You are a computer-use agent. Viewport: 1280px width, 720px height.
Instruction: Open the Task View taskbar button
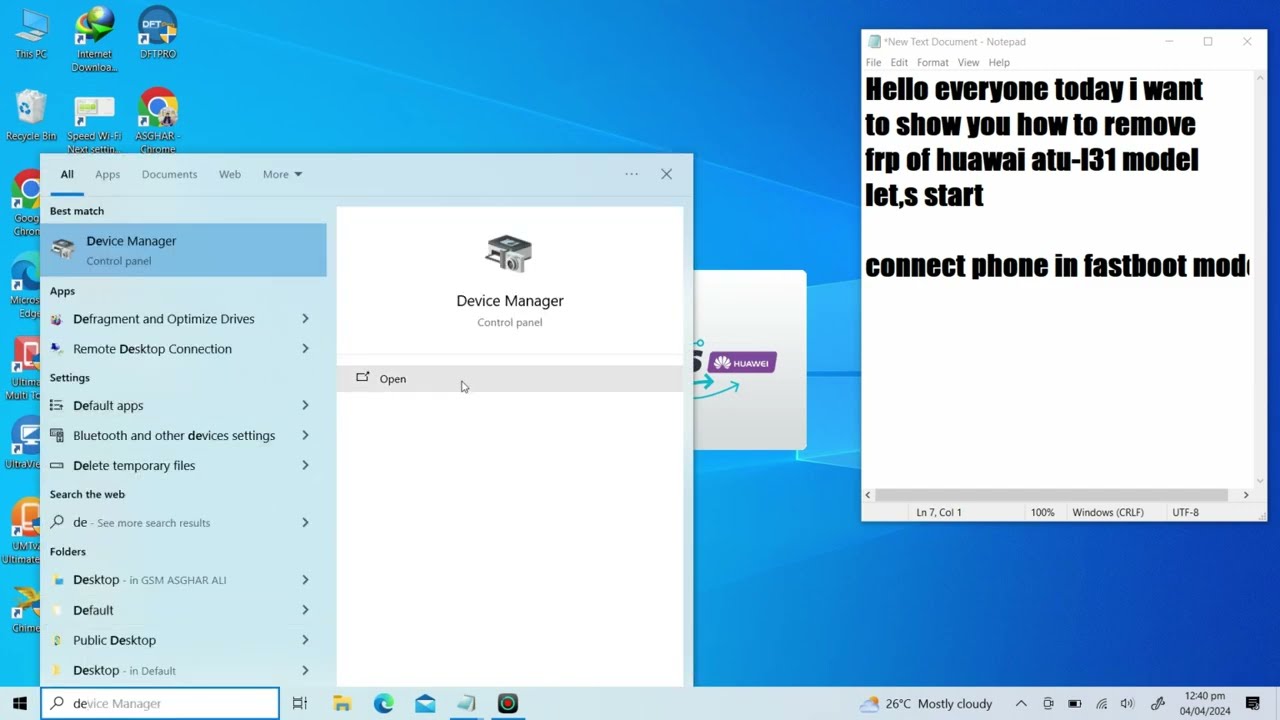tap(300, 704)
